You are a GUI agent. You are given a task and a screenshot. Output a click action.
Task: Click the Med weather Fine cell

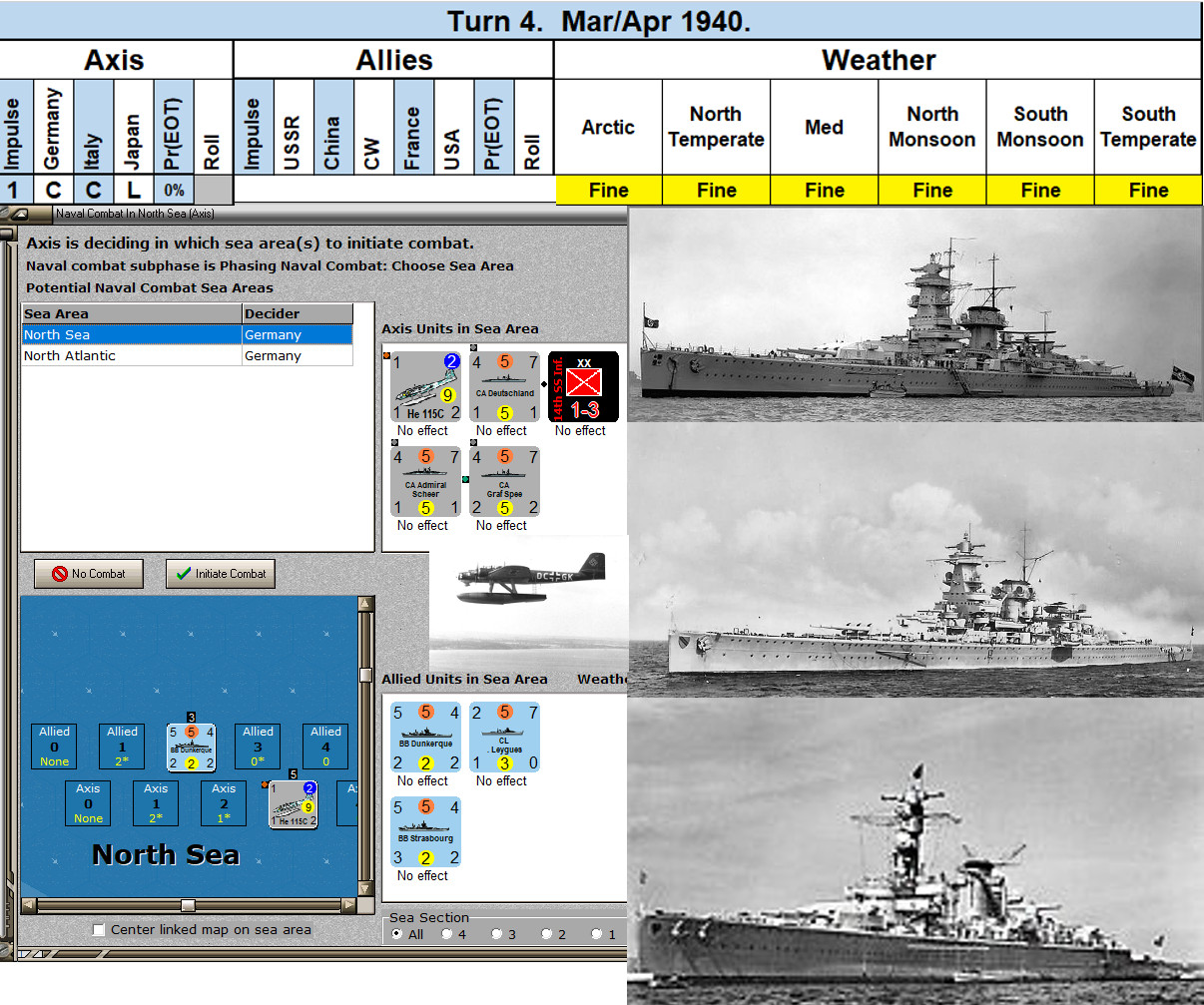pos(825,190)
